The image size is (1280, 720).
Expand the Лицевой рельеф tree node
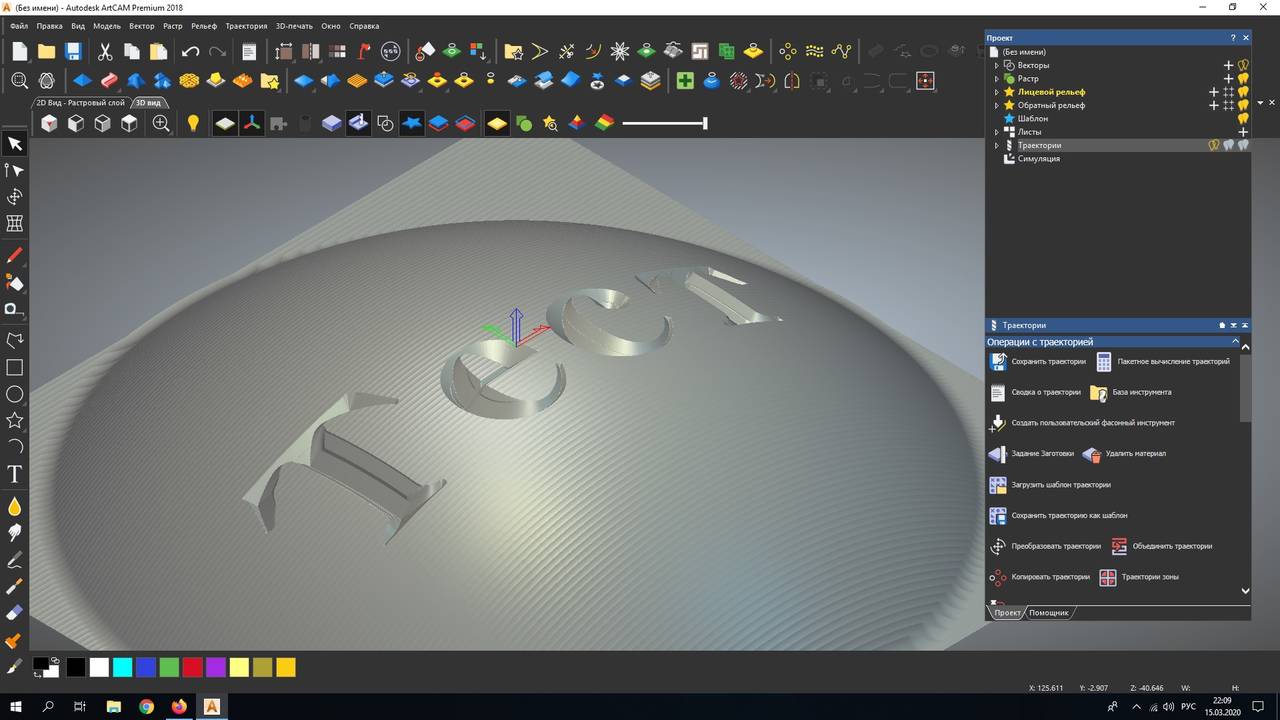tap(996, 92)
